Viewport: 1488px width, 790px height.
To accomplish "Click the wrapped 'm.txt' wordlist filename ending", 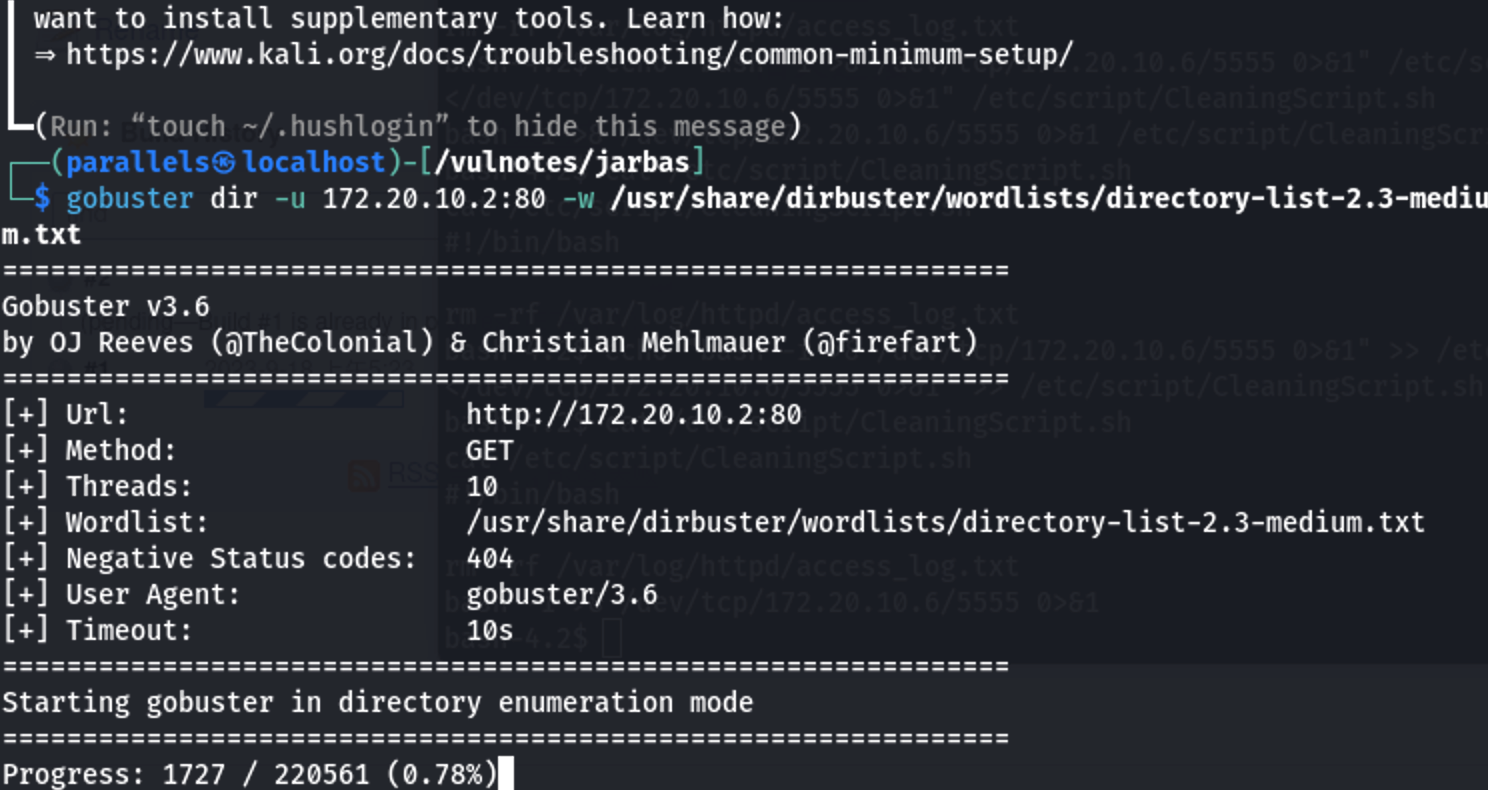I will click(x=41, y=234).
